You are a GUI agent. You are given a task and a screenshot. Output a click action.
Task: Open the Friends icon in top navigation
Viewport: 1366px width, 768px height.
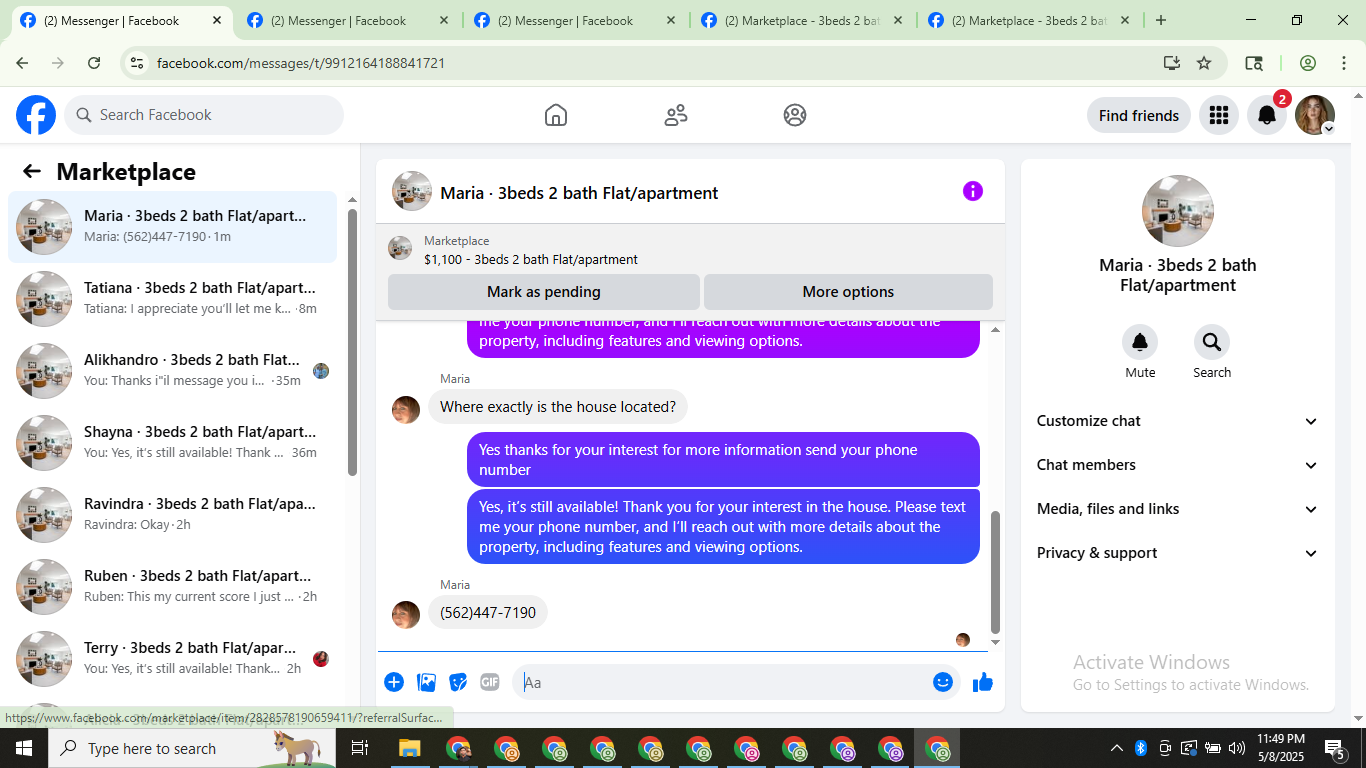tap(676, 115)
